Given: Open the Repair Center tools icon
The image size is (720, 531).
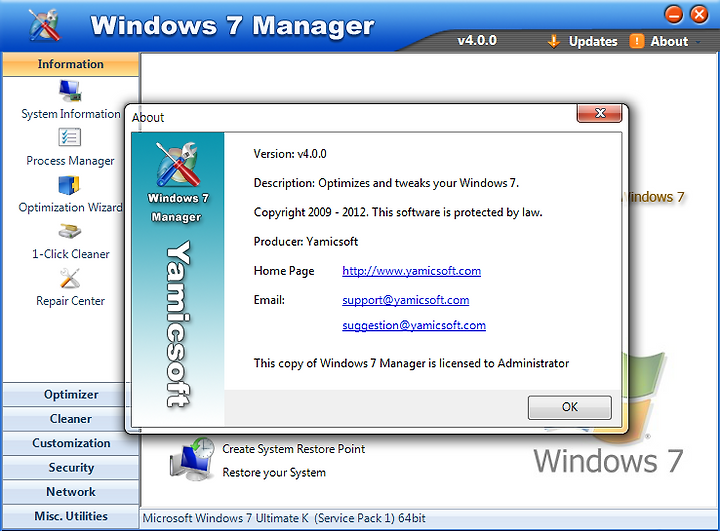Looking at the screenshot, I should click(70, 279).
